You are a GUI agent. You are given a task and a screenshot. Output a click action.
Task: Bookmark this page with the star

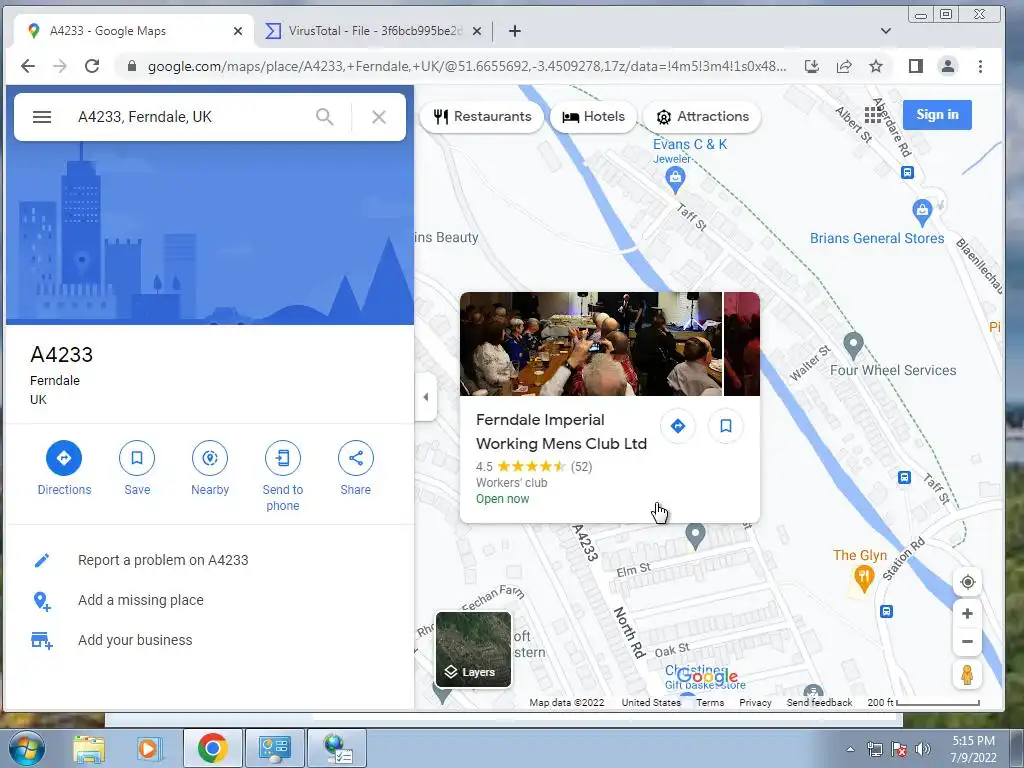(876, 66)
